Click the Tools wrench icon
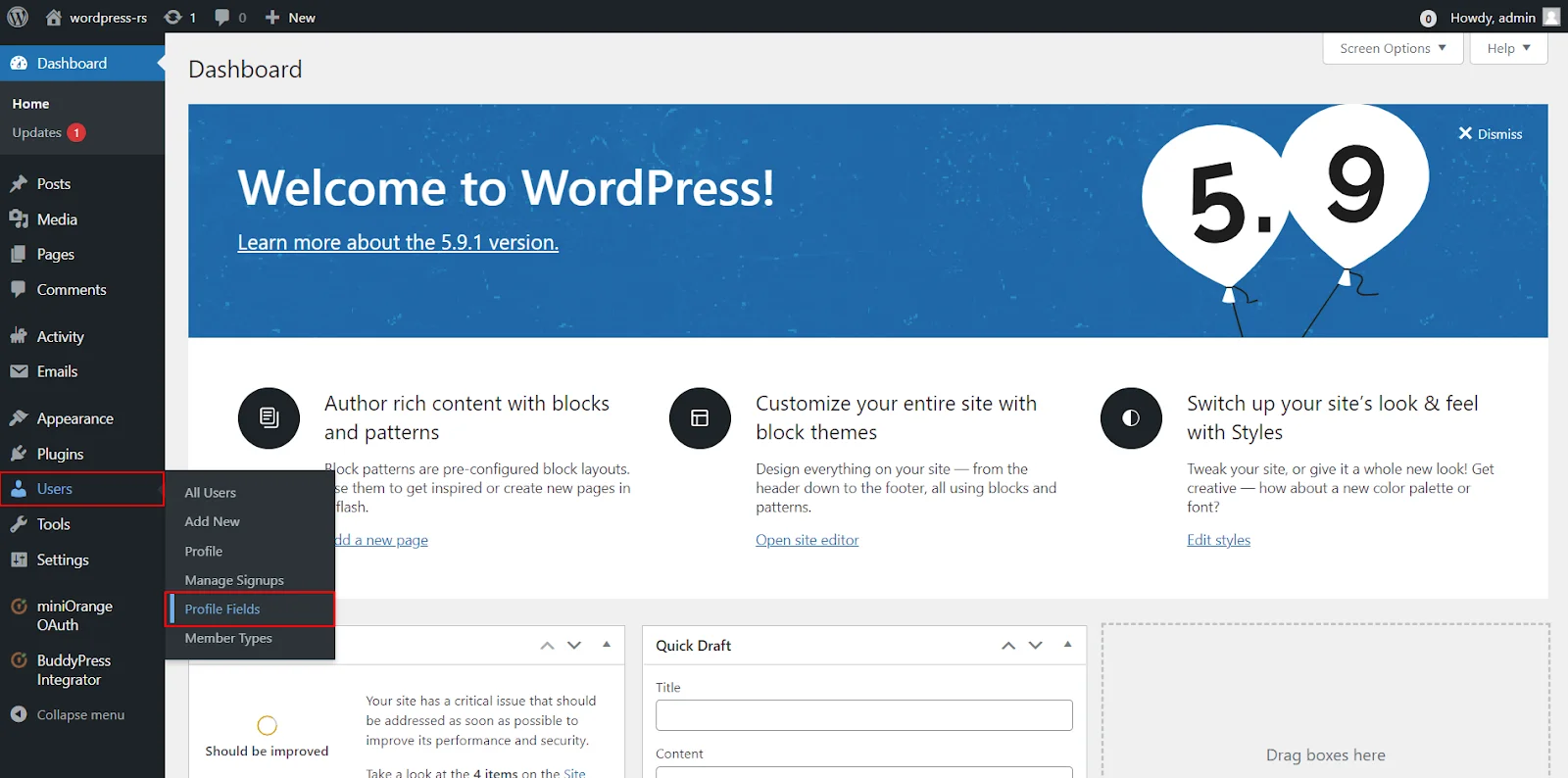Screen dimensions: 1568x778 [19, 524]
